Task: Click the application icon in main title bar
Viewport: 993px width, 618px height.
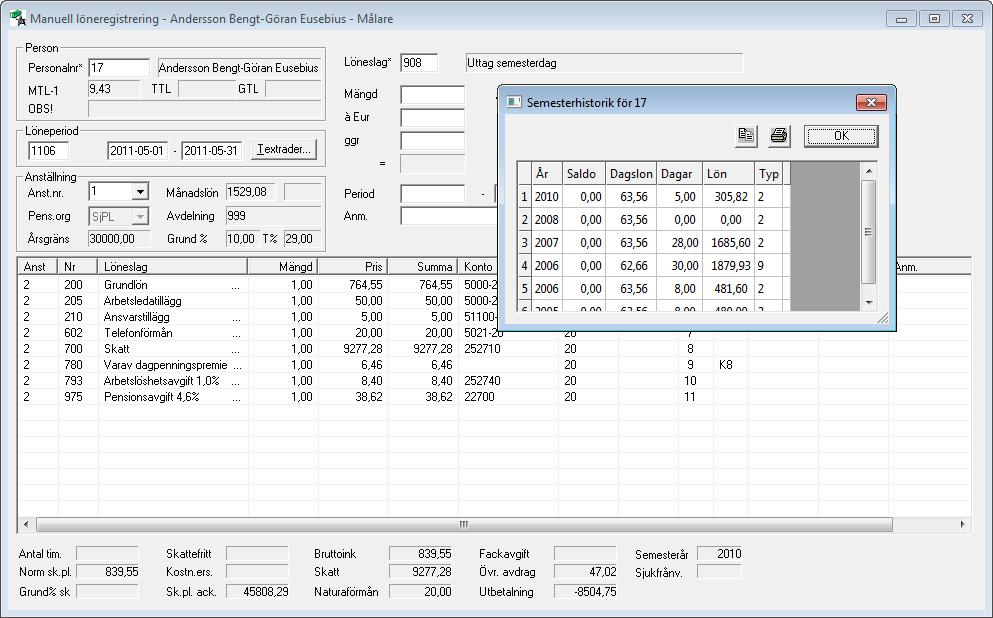Action: click(17, 18)
